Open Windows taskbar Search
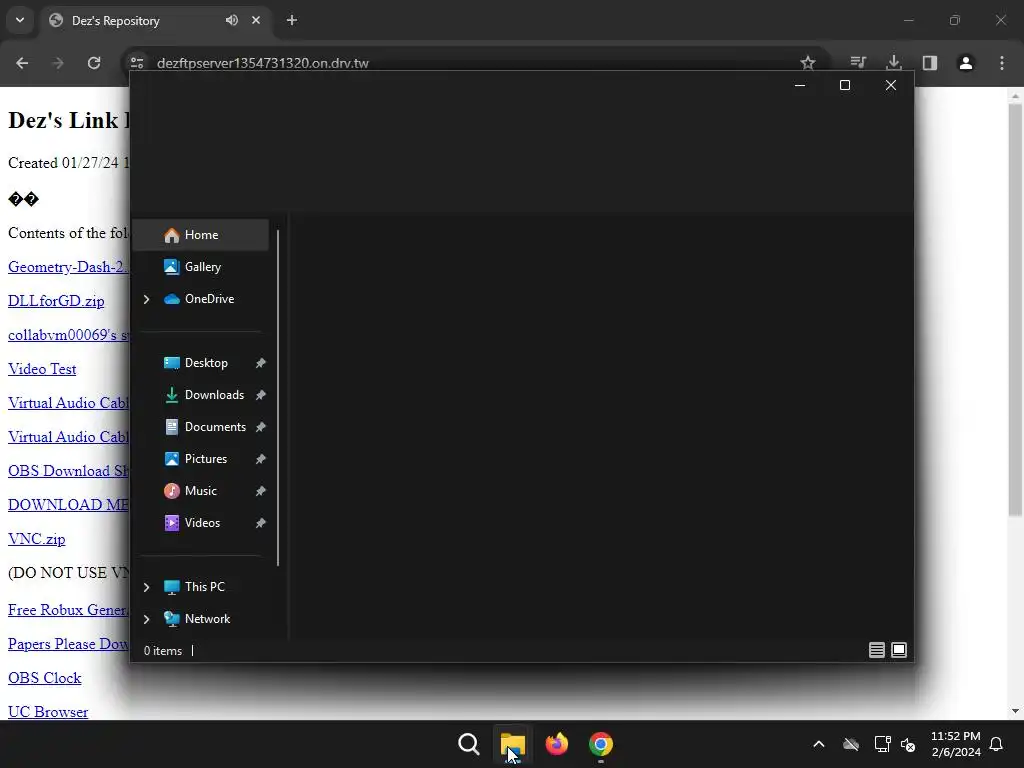The height and width of the screenshot is (768, 1024). click(x=469, y=744)
